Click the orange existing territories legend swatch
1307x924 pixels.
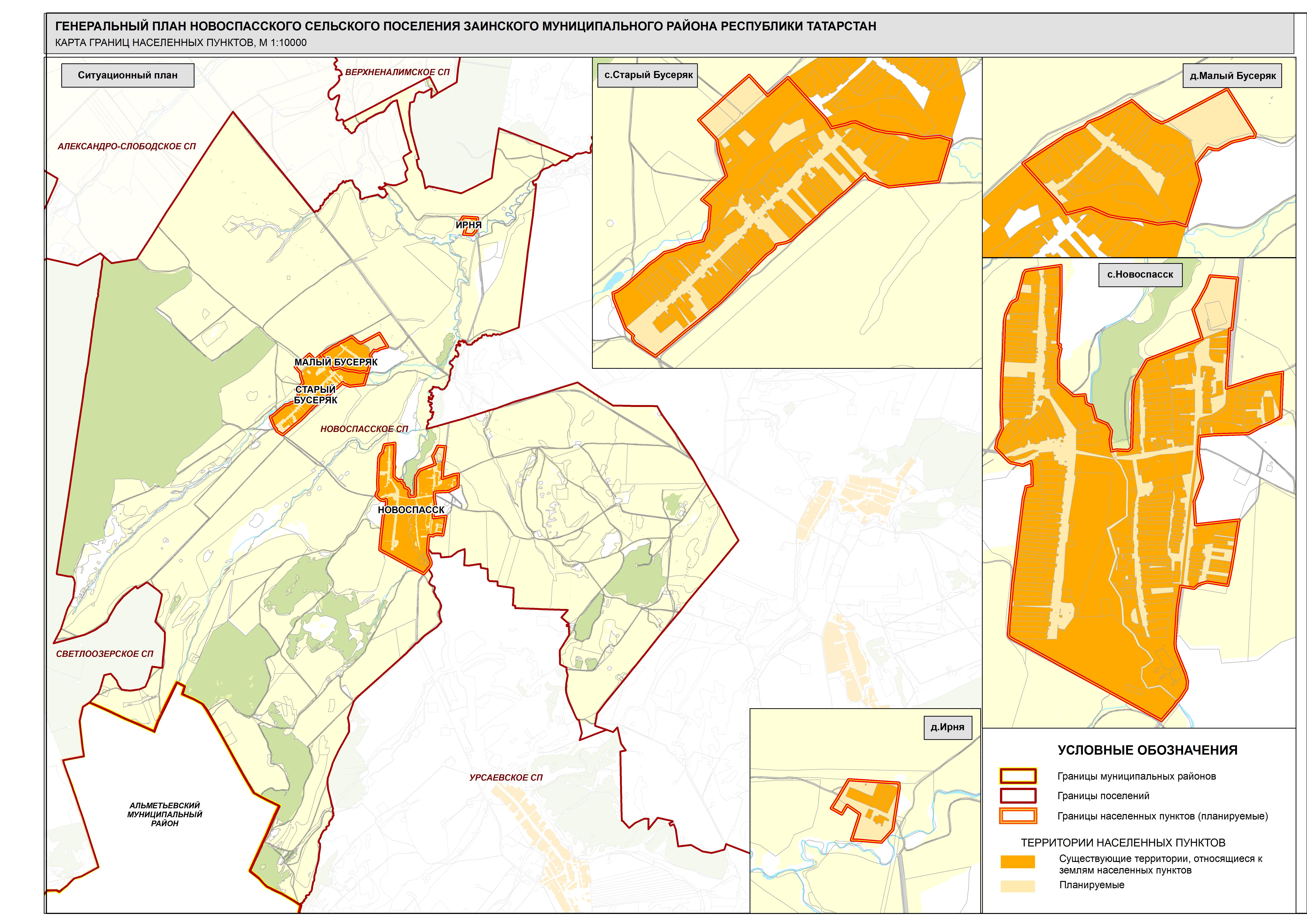point(1018,862)
